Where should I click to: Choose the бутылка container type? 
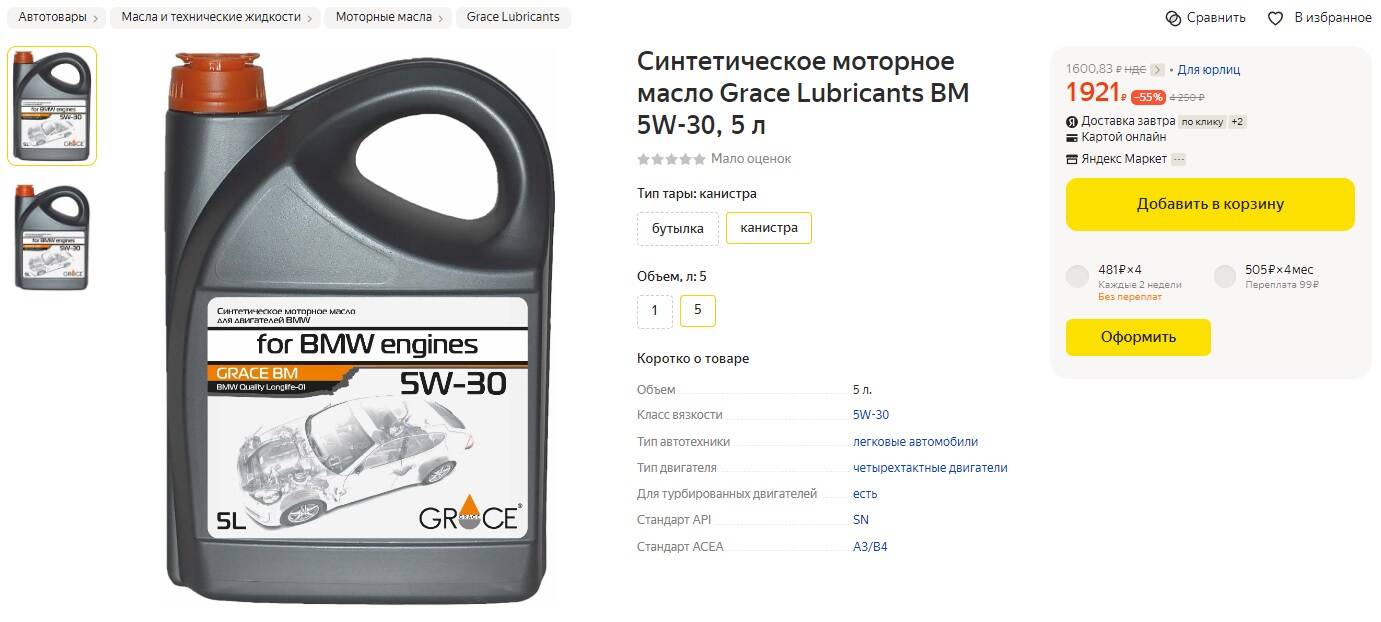(x=678, y=228)
